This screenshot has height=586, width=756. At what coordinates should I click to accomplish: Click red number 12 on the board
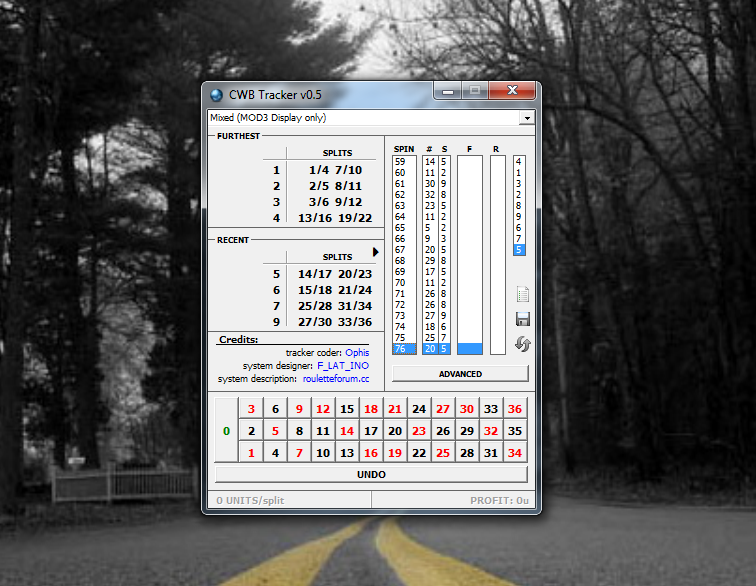pyautogui.click(x=323, y=409)
